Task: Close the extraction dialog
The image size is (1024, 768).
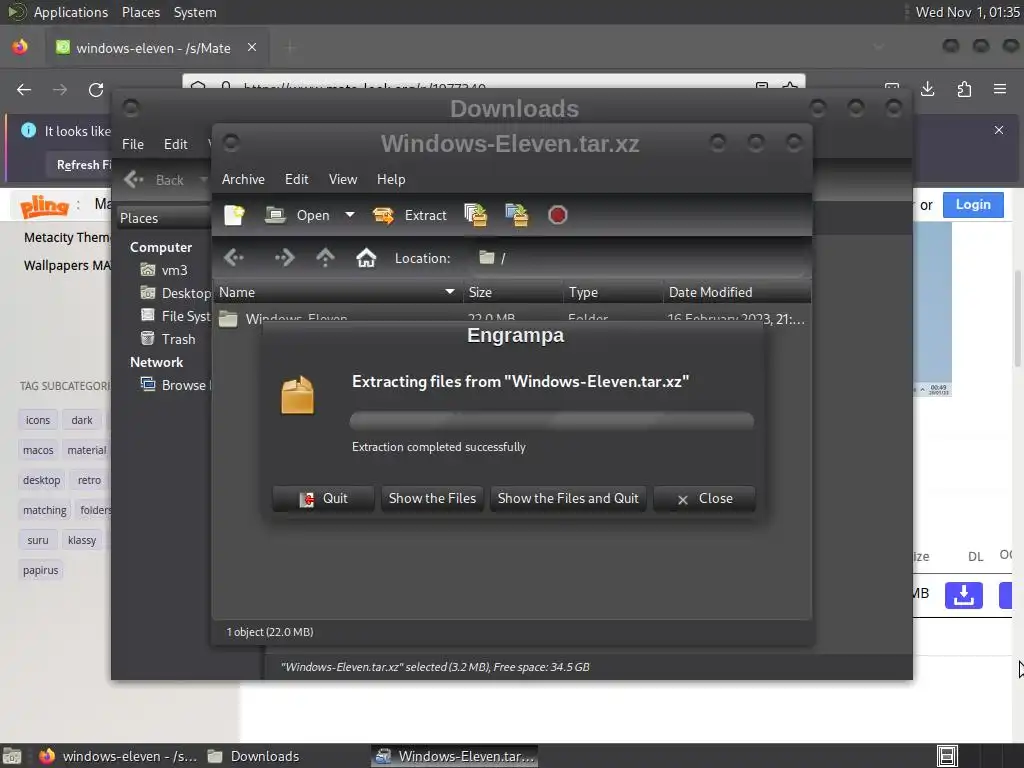Action: [705, 498]
